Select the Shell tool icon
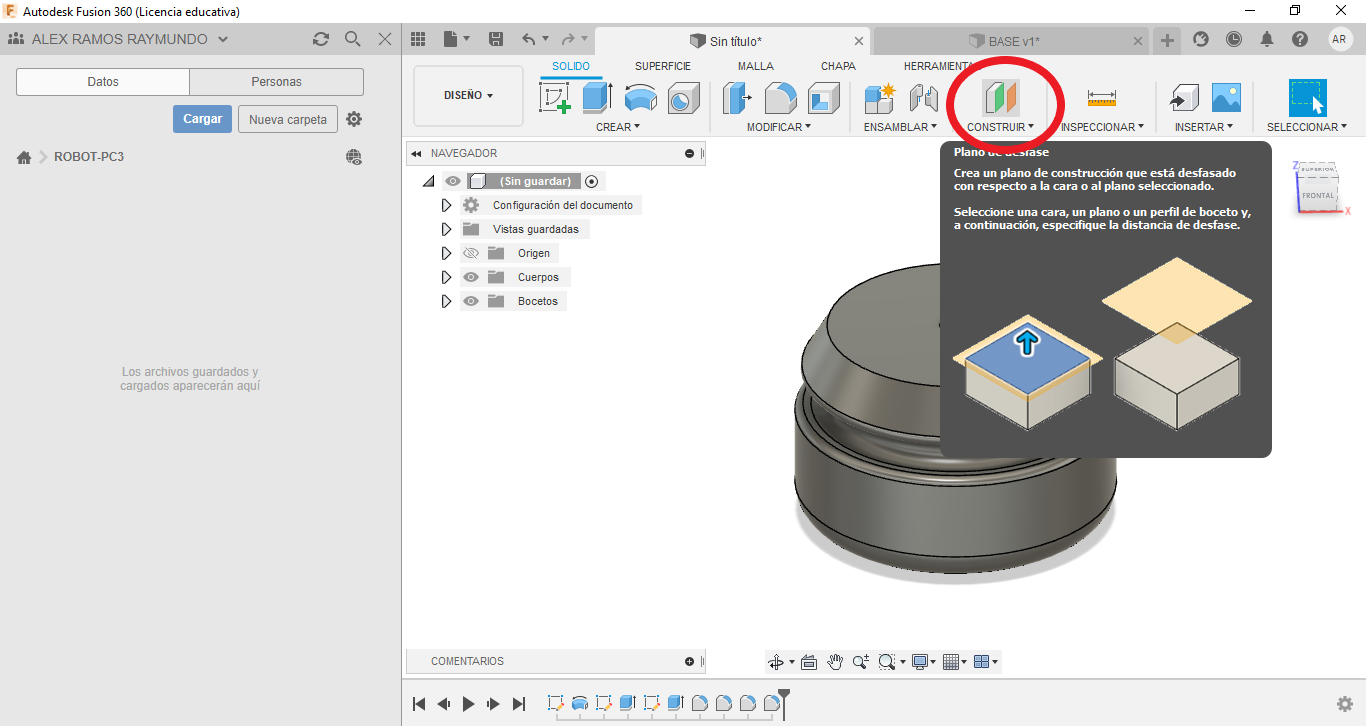Image resolution: width=1366 pixels, height=726 pixels. tap(824, 98)
